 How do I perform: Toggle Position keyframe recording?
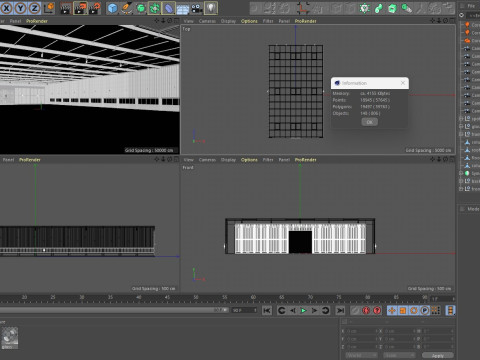tap(392, 310)
